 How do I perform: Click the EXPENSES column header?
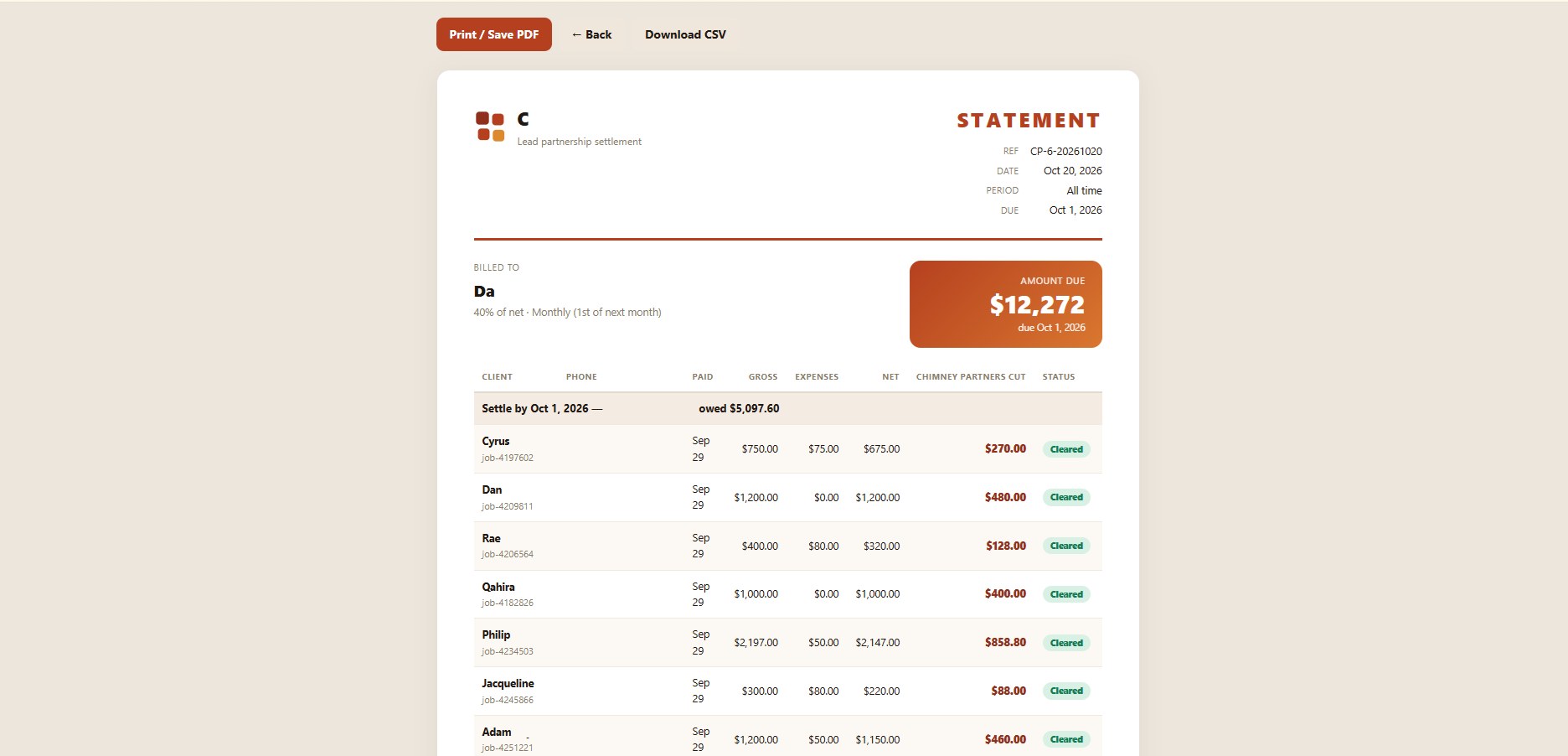(x=816, y=377)
